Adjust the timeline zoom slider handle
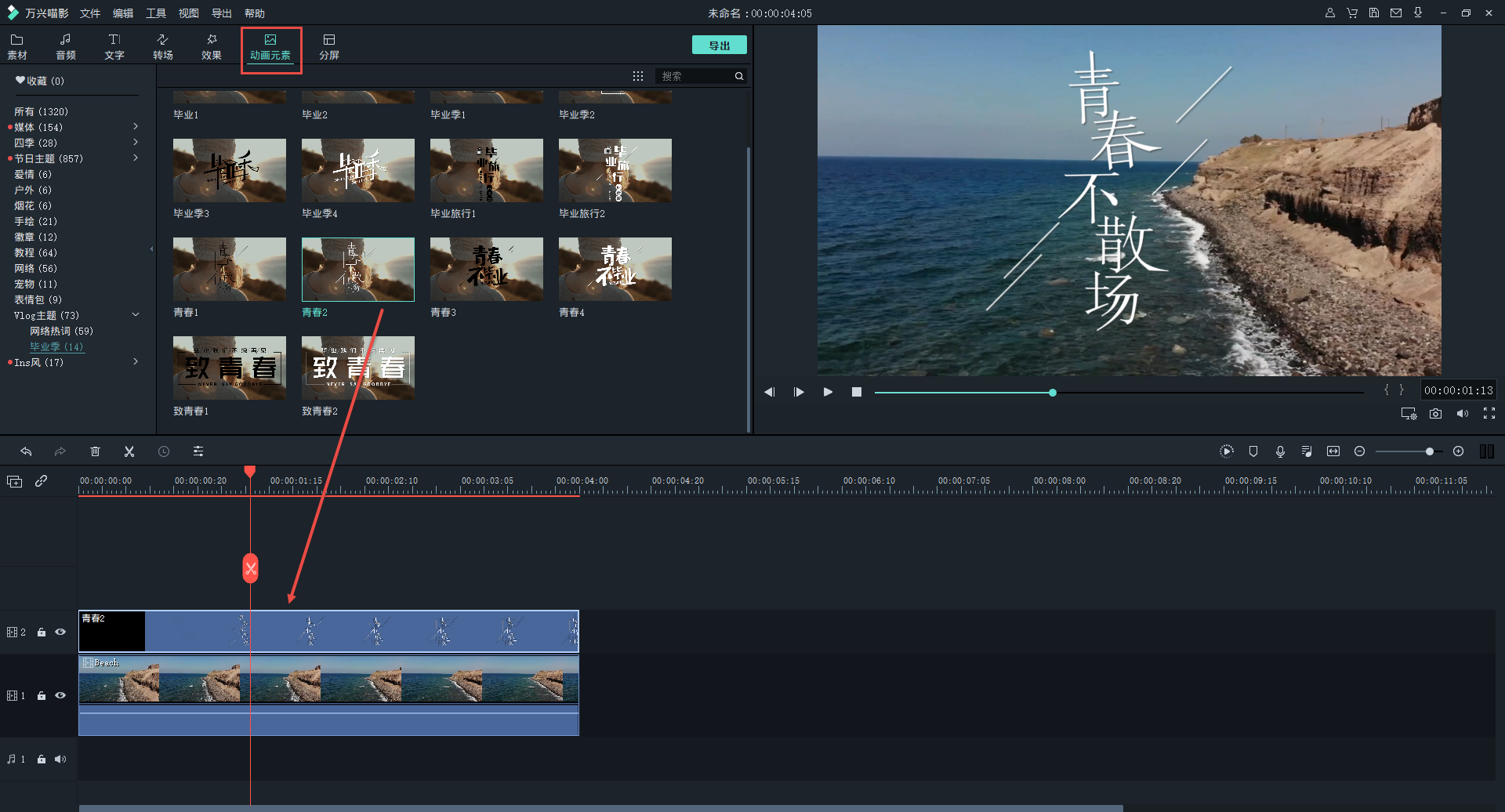 [x=1430, y=451]
